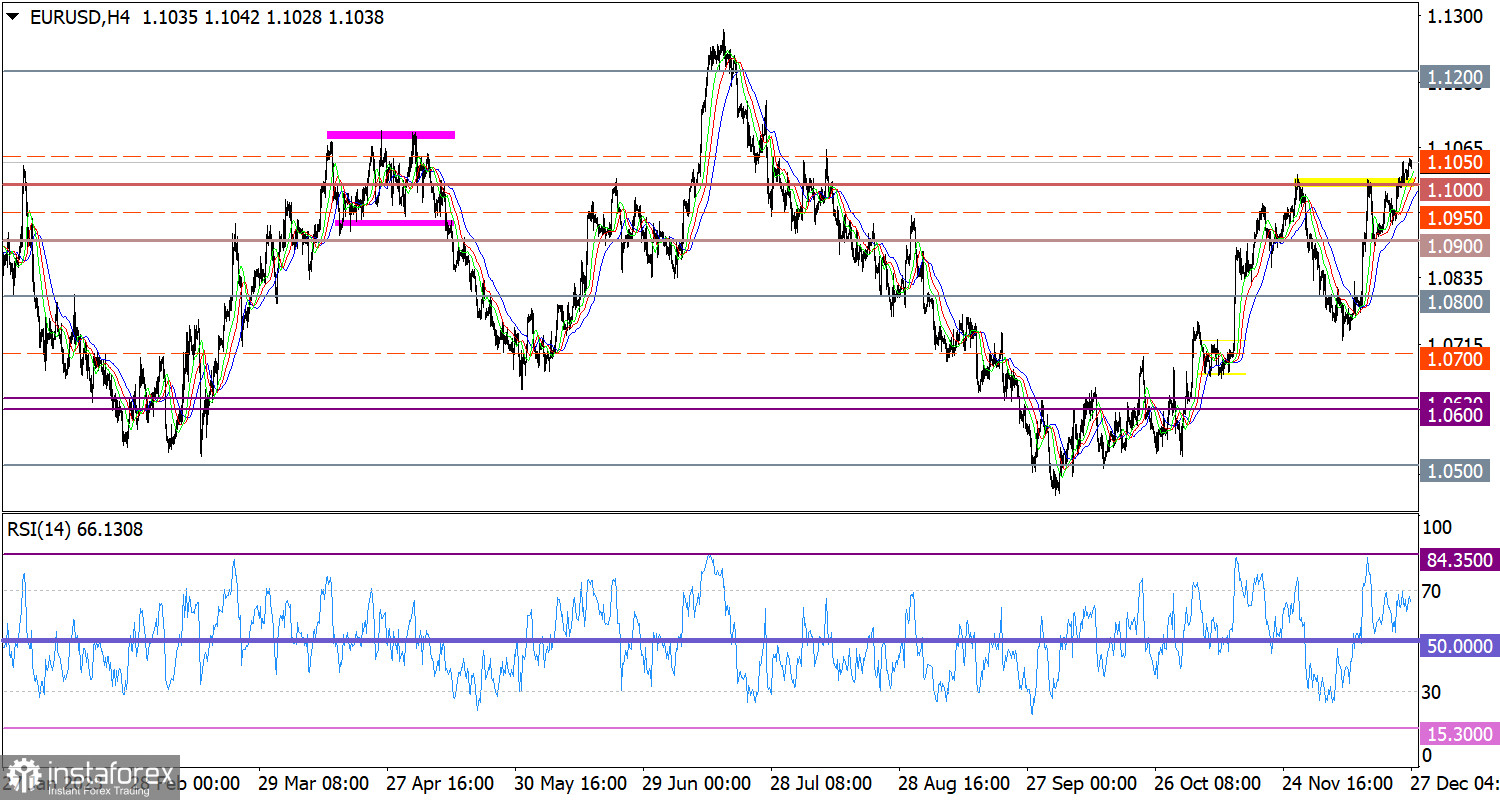The height and width of the screenshot is (800, 1500).
Task: Click the RSI scale value 30
Action: tap(1432, 692)
